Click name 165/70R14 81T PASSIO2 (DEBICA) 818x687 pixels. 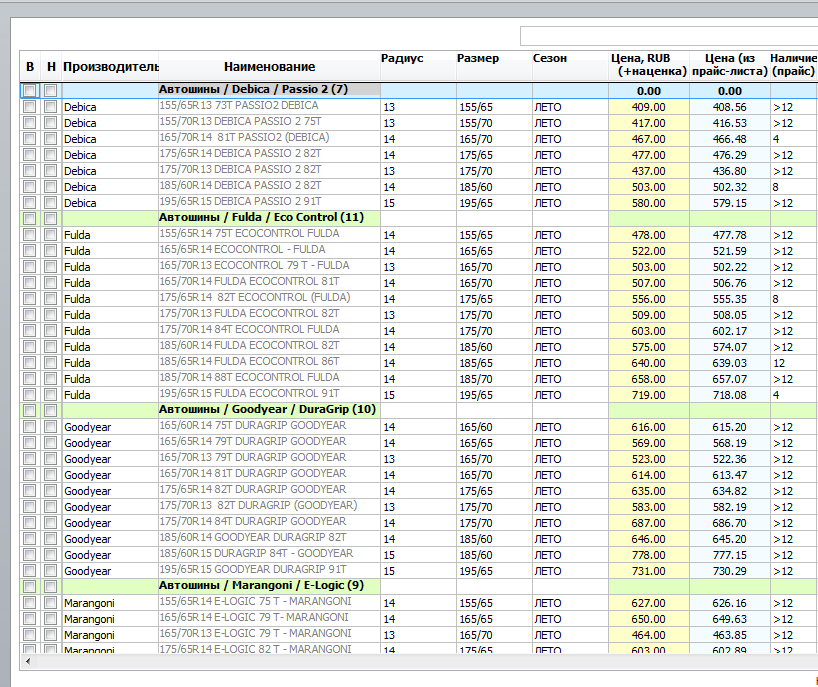pos(244,138)
